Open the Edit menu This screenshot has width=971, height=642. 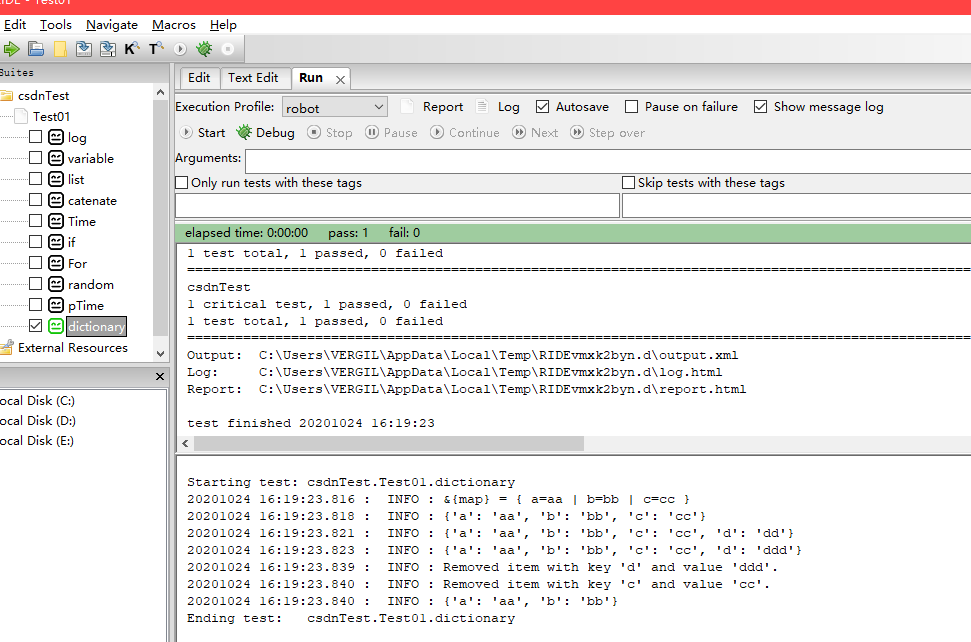tap(14, 25)
